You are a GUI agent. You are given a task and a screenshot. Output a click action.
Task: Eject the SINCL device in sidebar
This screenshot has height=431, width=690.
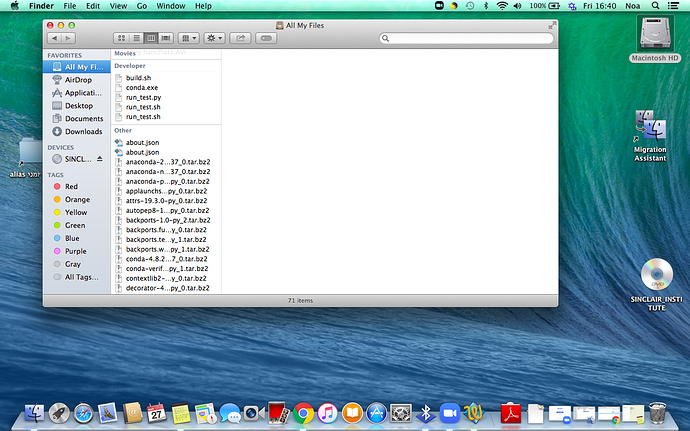tap(99, 159)
